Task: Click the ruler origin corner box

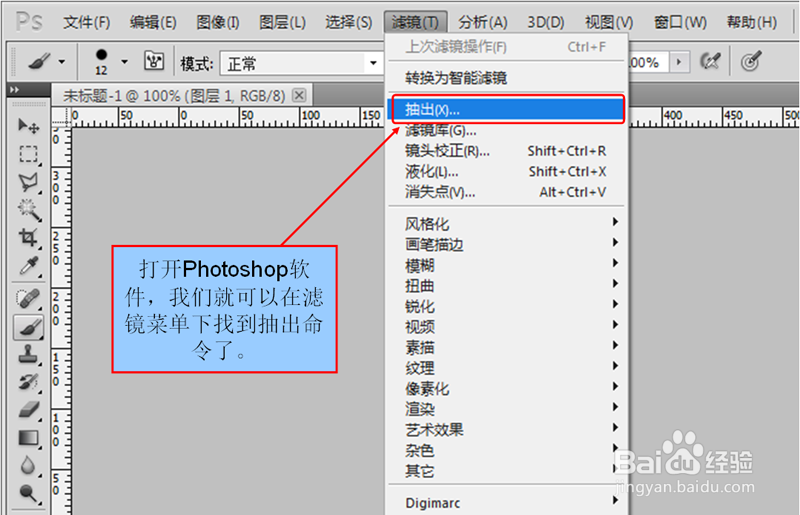Action: coord(61,117)
